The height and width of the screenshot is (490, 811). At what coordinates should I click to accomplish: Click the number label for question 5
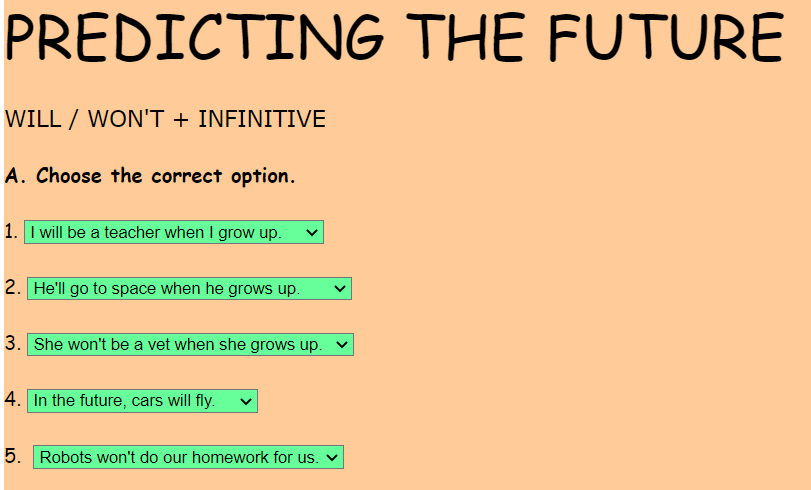12,456
